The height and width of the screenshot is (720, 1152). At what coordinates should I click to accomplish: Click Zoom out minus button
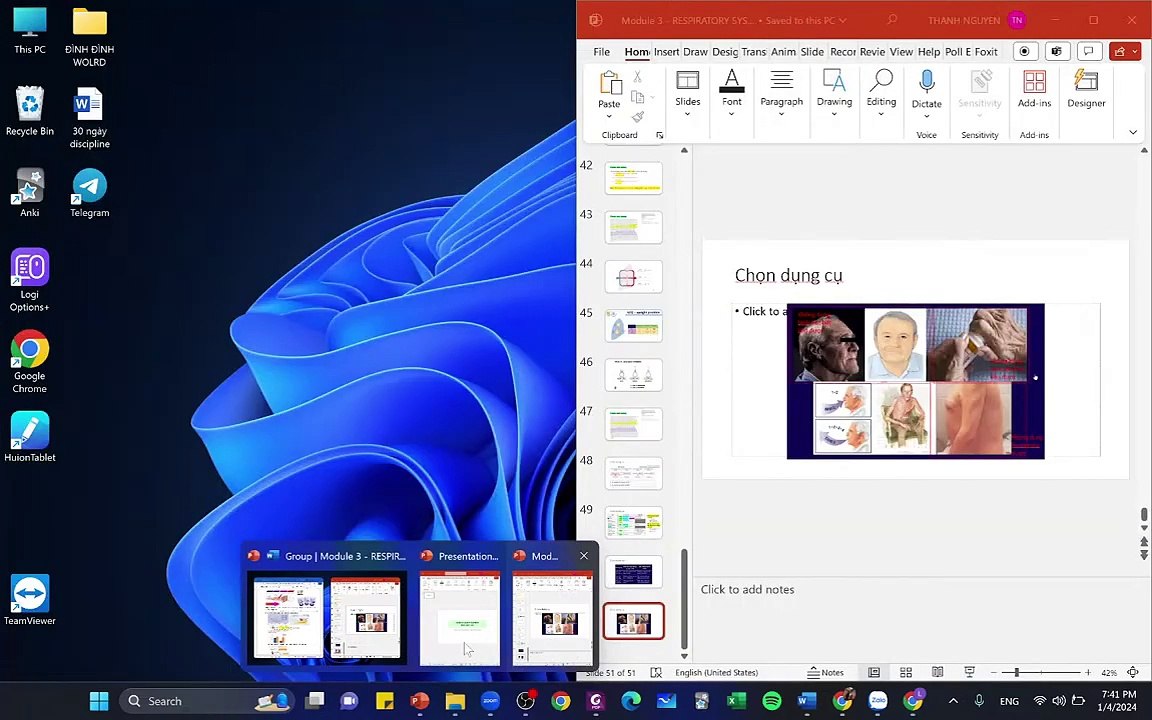point(993,672)
